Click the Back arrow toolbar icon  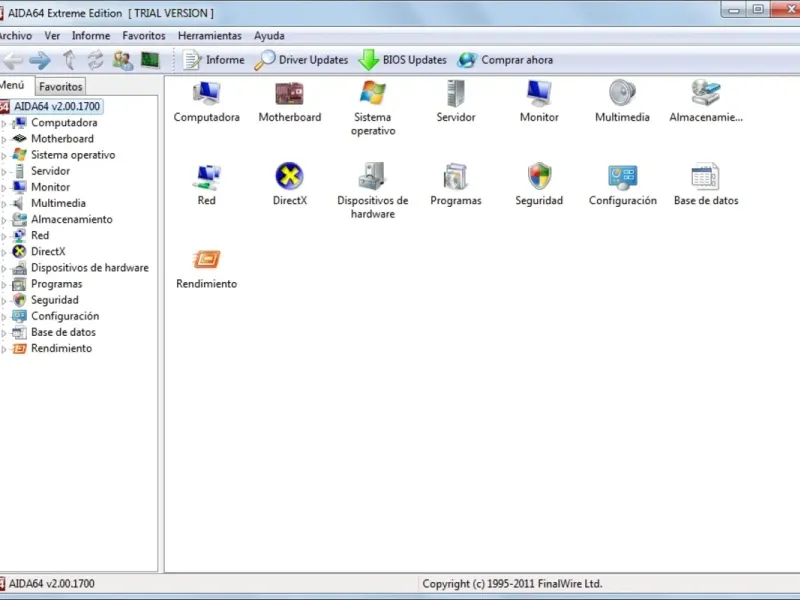pyautogui.click(x=12, y=60)
